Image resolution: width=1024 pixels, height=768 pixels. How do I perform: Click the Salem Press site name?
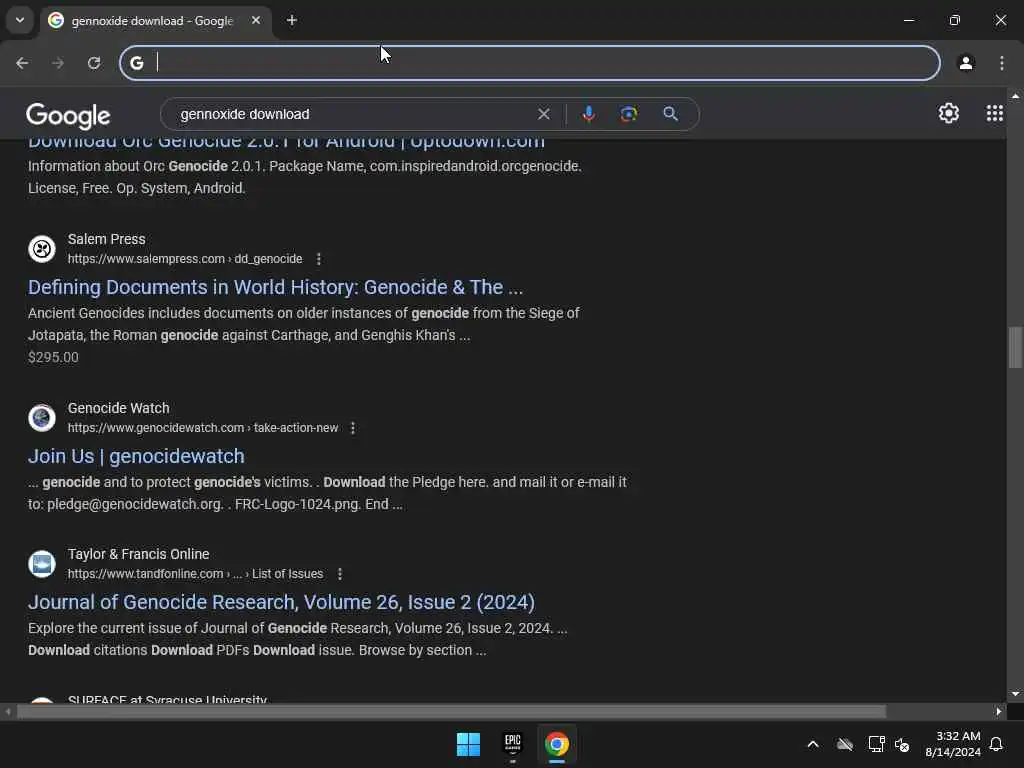coord(106,239)
